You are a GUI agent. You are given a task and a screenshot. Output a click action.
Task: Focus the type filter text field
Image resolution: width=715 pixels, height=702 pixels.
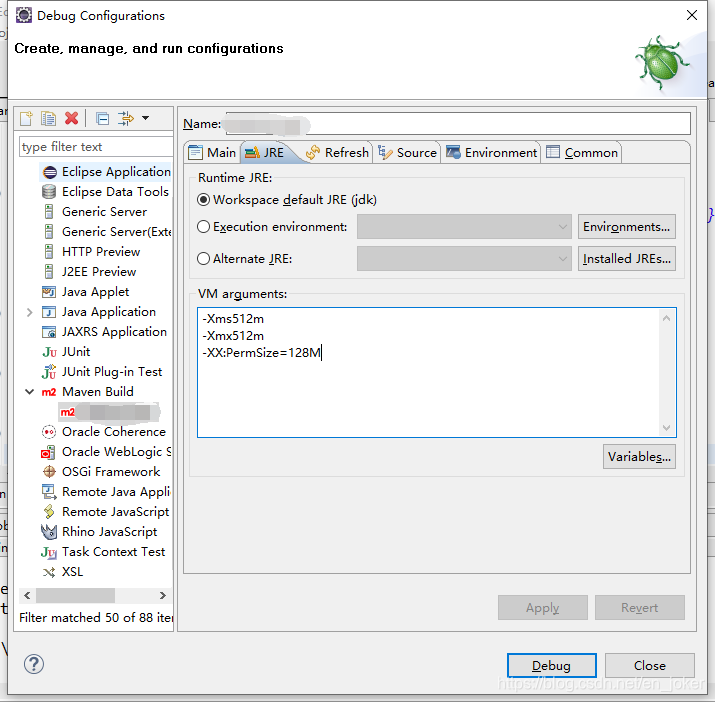(x=96, y=147)
